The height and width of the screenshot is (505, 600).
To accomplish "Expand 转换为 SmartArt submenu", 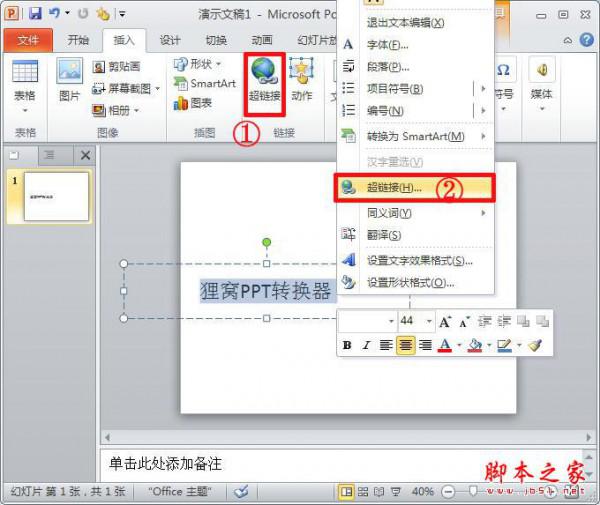I will 483,136.
